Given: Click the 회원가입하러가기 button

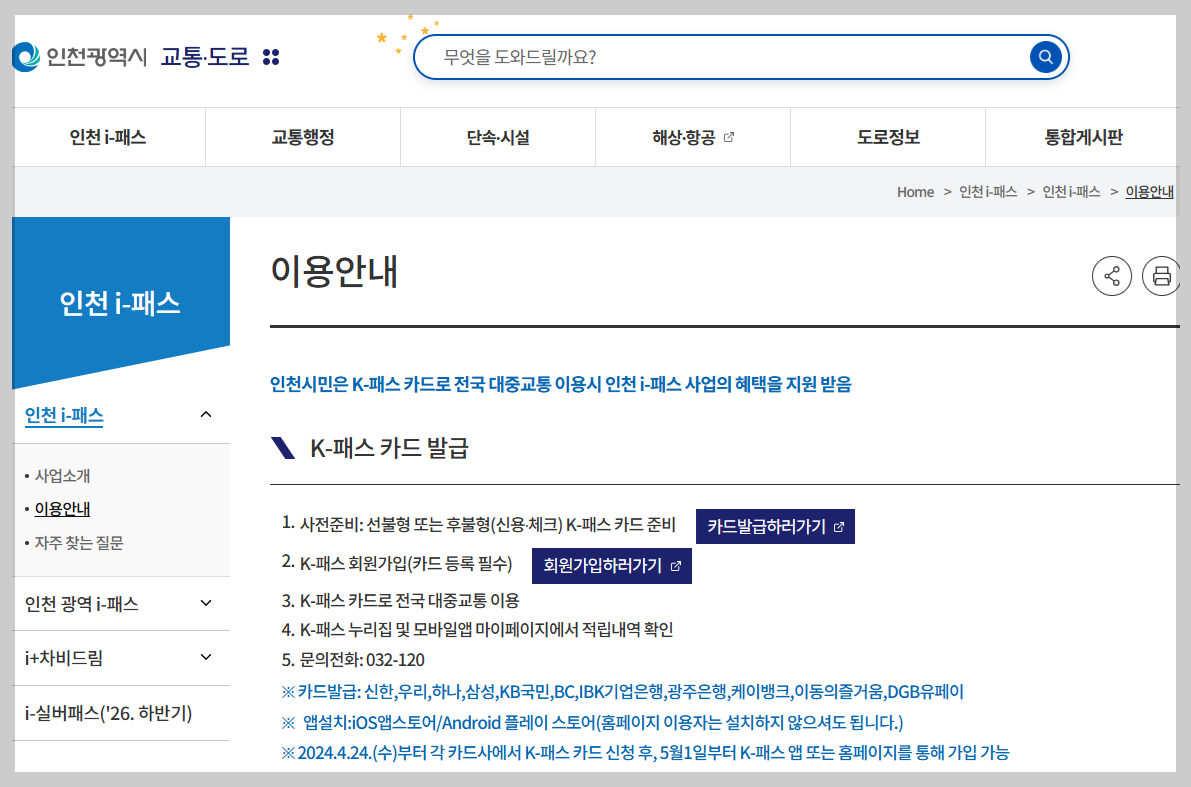Looking at the screenshot, I should 611,565.
